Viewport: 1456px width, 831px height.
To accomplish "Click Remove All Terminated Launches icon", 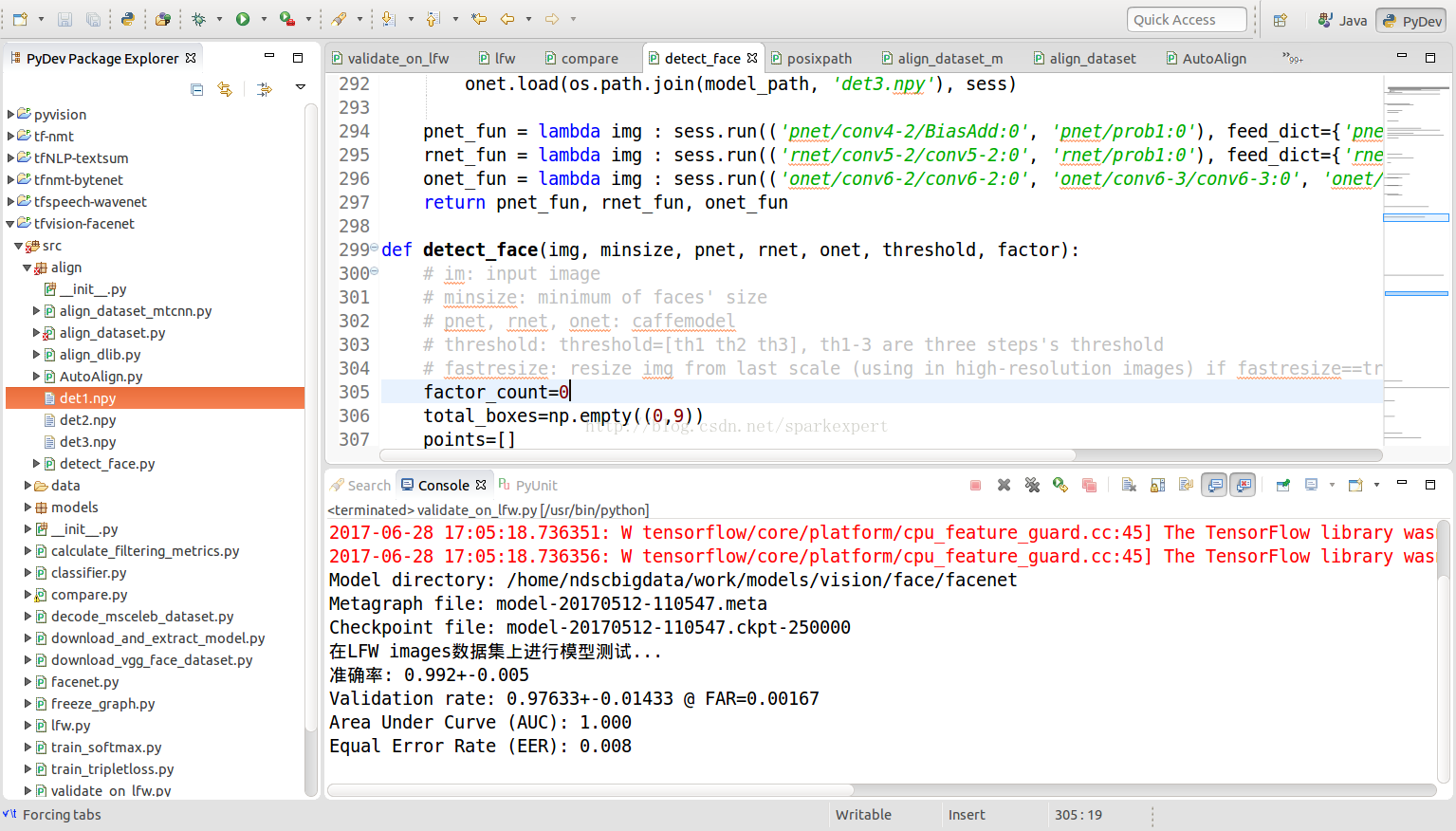I will pos(1032,485).
